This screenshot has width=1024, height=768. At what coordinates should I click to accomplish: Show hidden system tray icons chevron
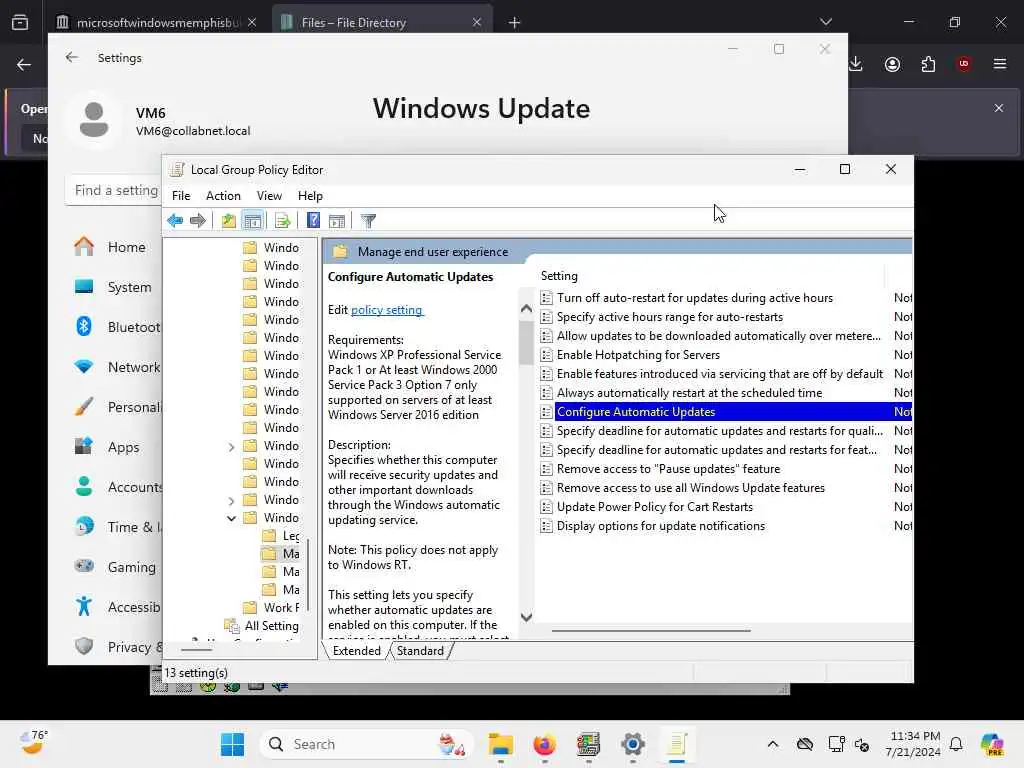pos(773,744)
